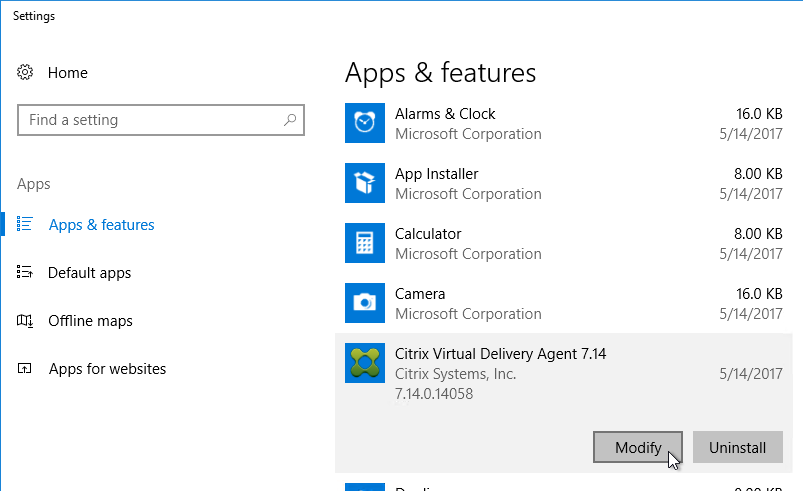The width and height of the screenshot is (803, 491).
Task: Click the Uninstall button
Action: [737, 447]
